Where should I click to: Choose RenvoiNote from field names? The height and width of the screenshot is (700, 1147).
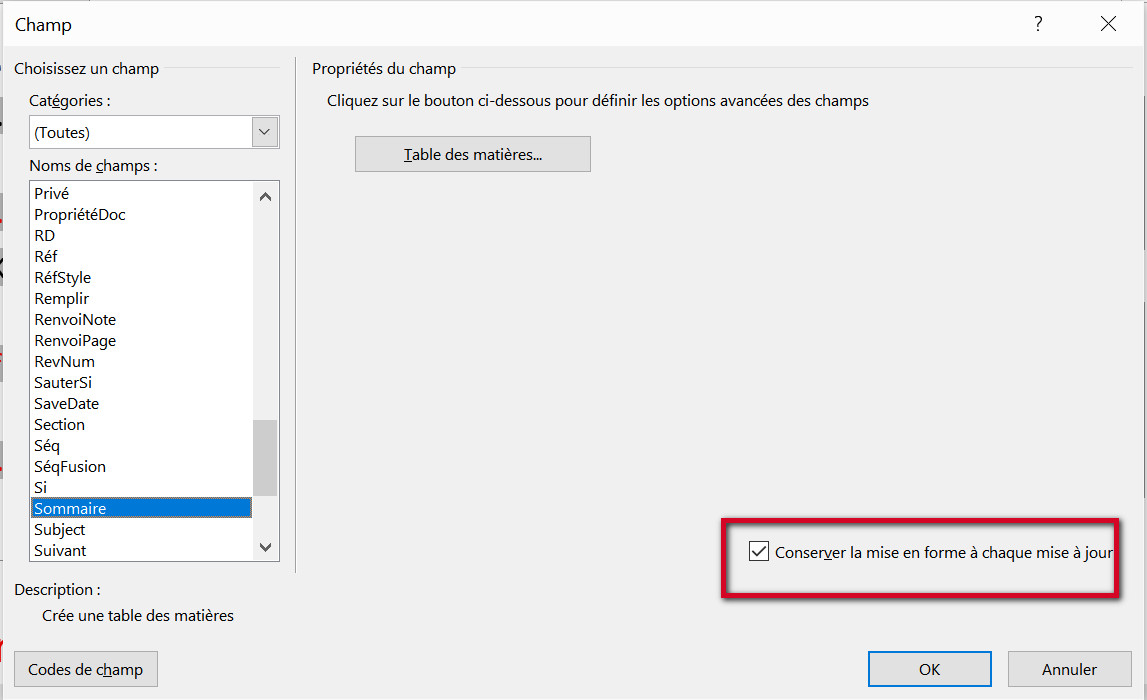pos(75,320)
